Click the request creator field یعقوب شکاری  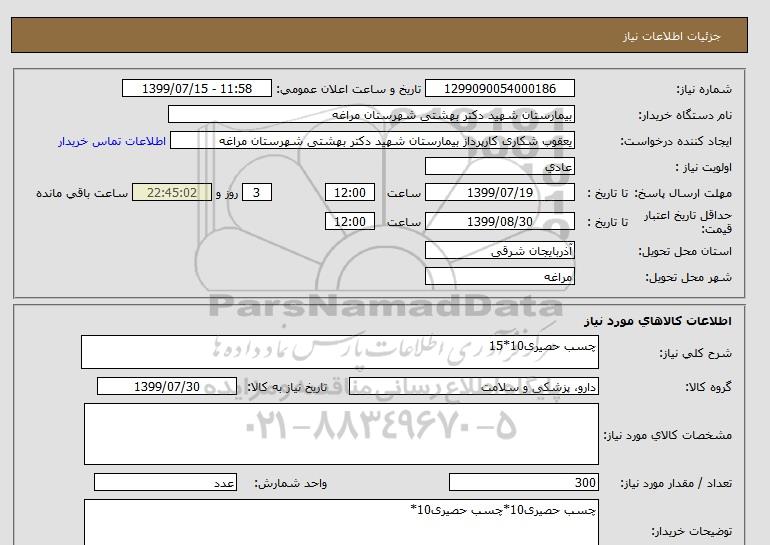click(372, 140)
